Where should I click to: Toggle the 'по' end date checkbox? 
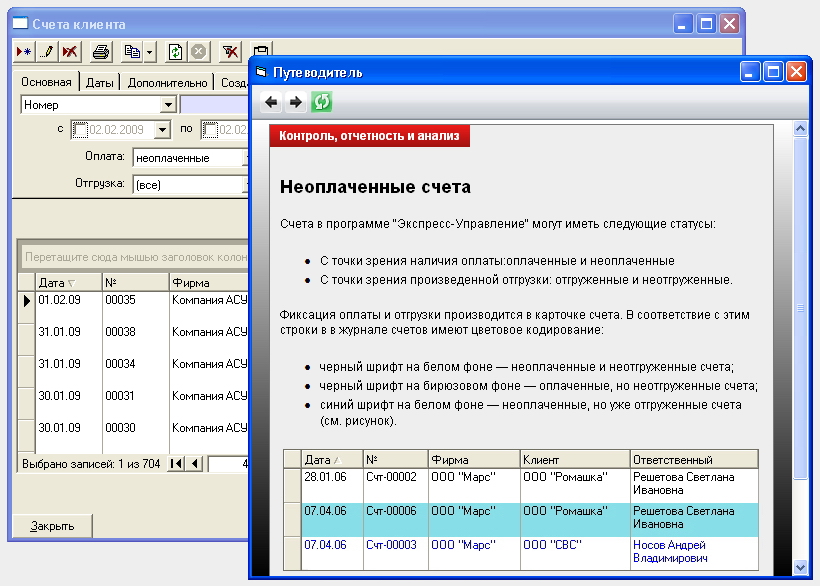pos(210,130)
